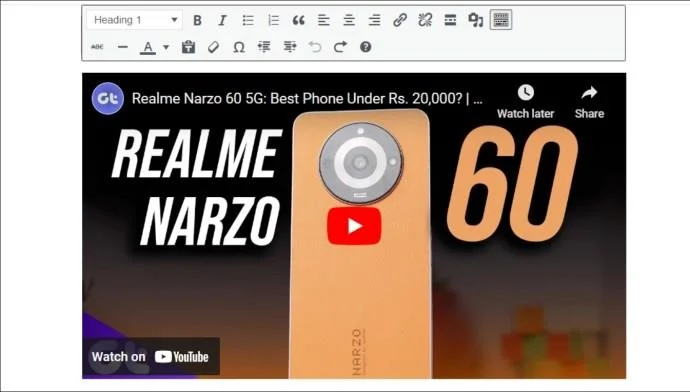The height and width of the screenshot is (392, 690).
Task: Insert a bulleted list
Action: tap(248, 20)
